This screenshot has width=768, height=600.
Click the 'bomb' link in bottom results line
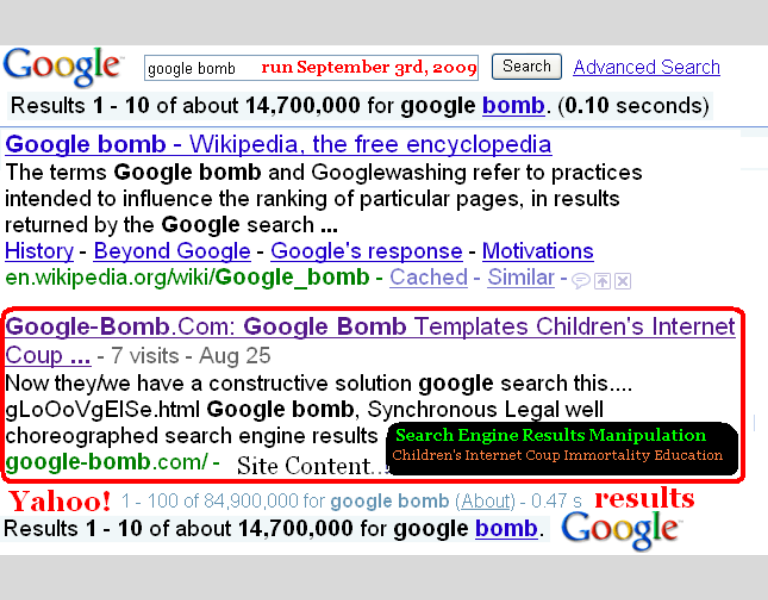click(506, 528)
